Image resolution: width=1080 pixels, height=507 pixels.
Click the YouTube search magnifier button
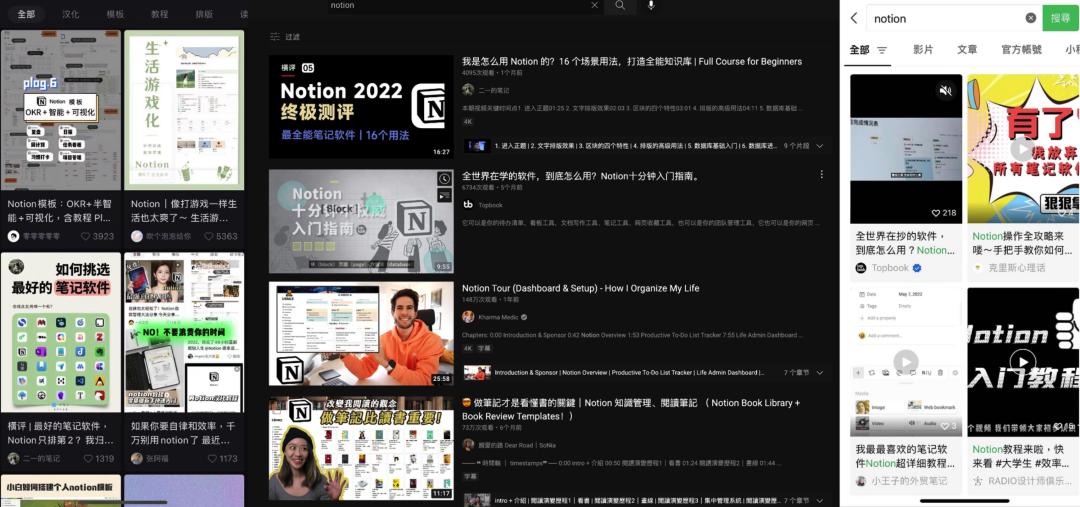(621, 6)
